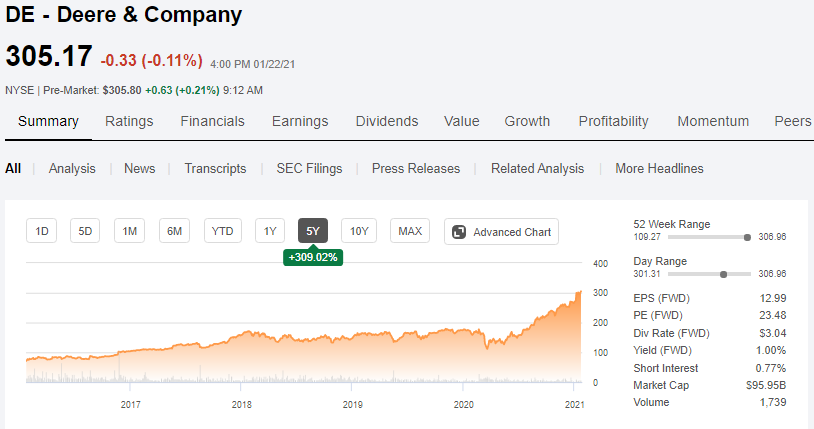Select the active 5Y range button
The height and width of the screenshot is (429, 814).
tap(313, 231)
